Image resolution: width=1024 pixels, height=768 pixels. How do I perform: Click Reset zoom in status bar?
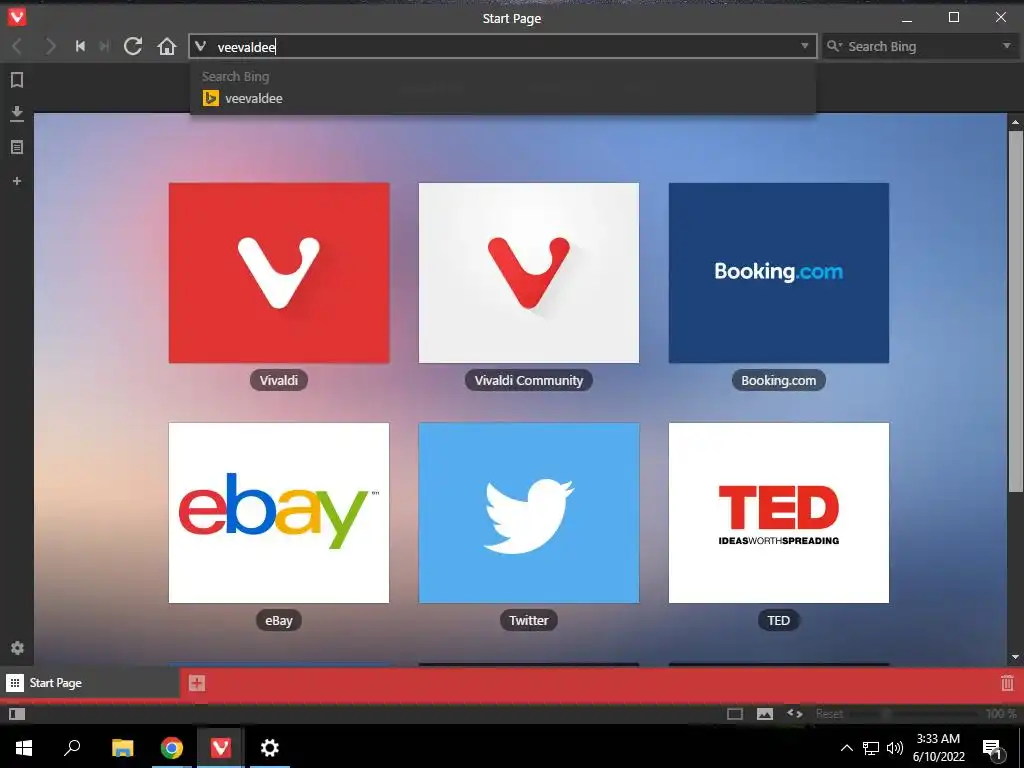pos(829,714)
